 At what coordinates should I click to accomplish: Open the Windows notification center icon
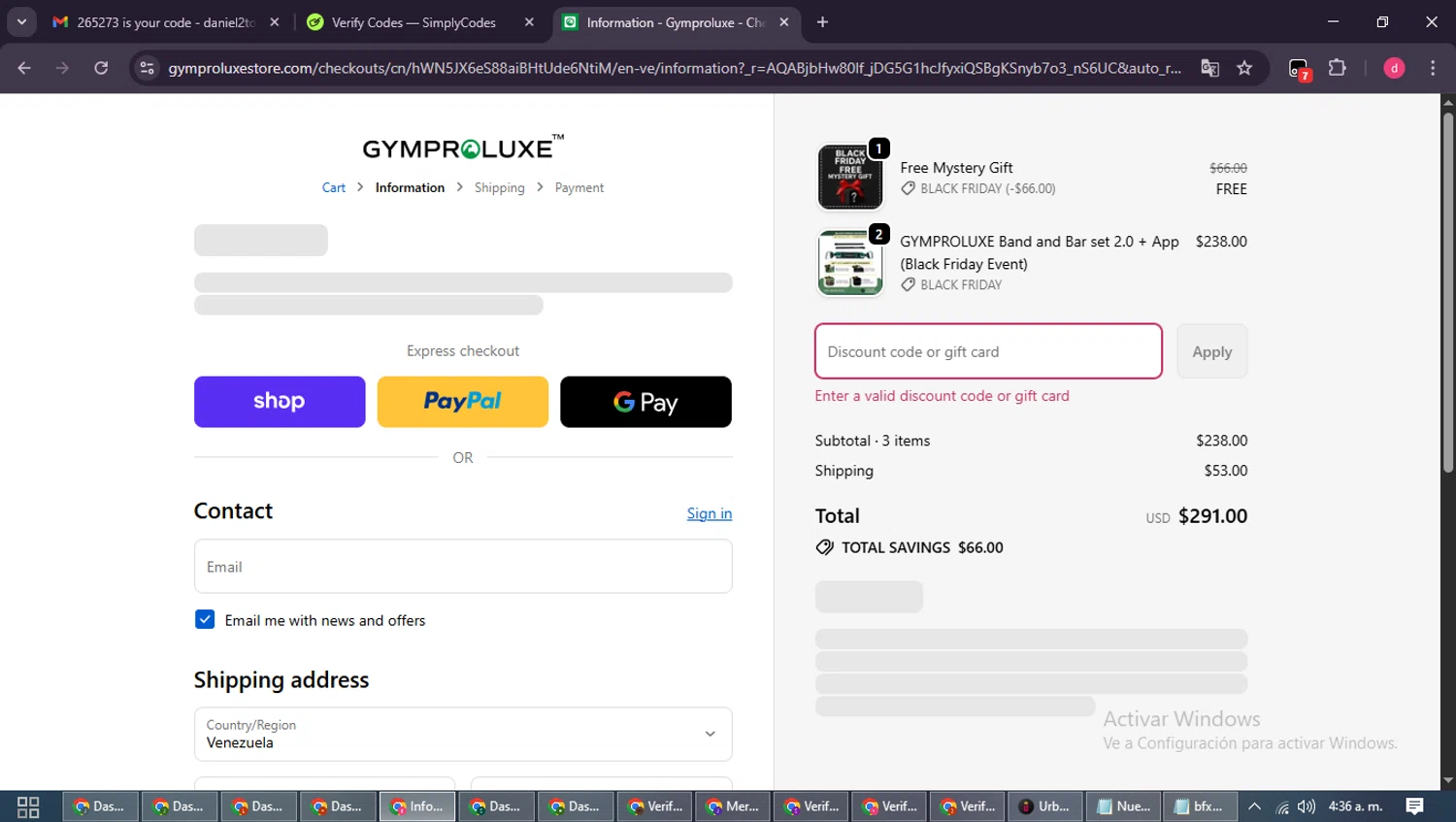(1415, 806)
